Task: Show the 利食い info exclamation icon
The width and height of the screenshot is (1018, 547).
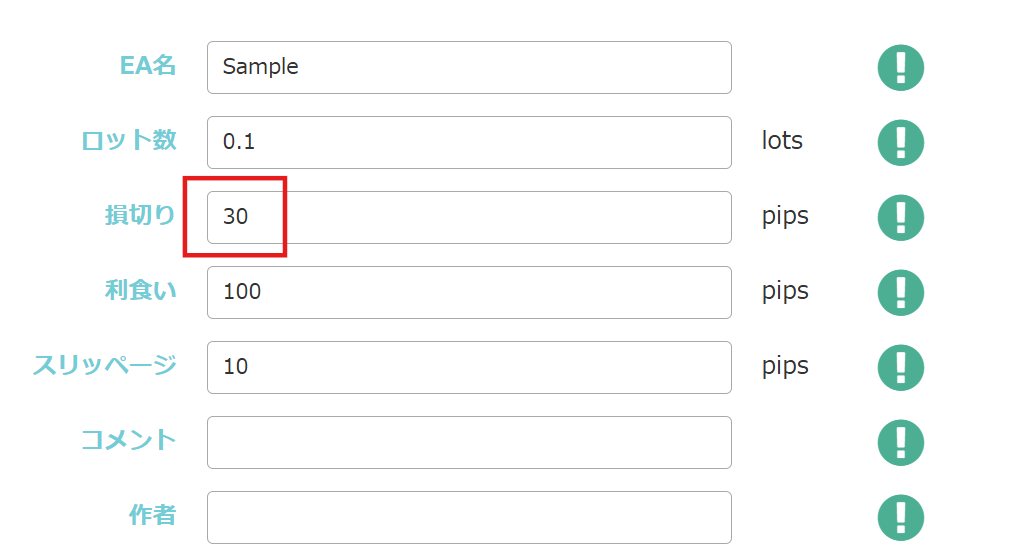Action: 900,292
